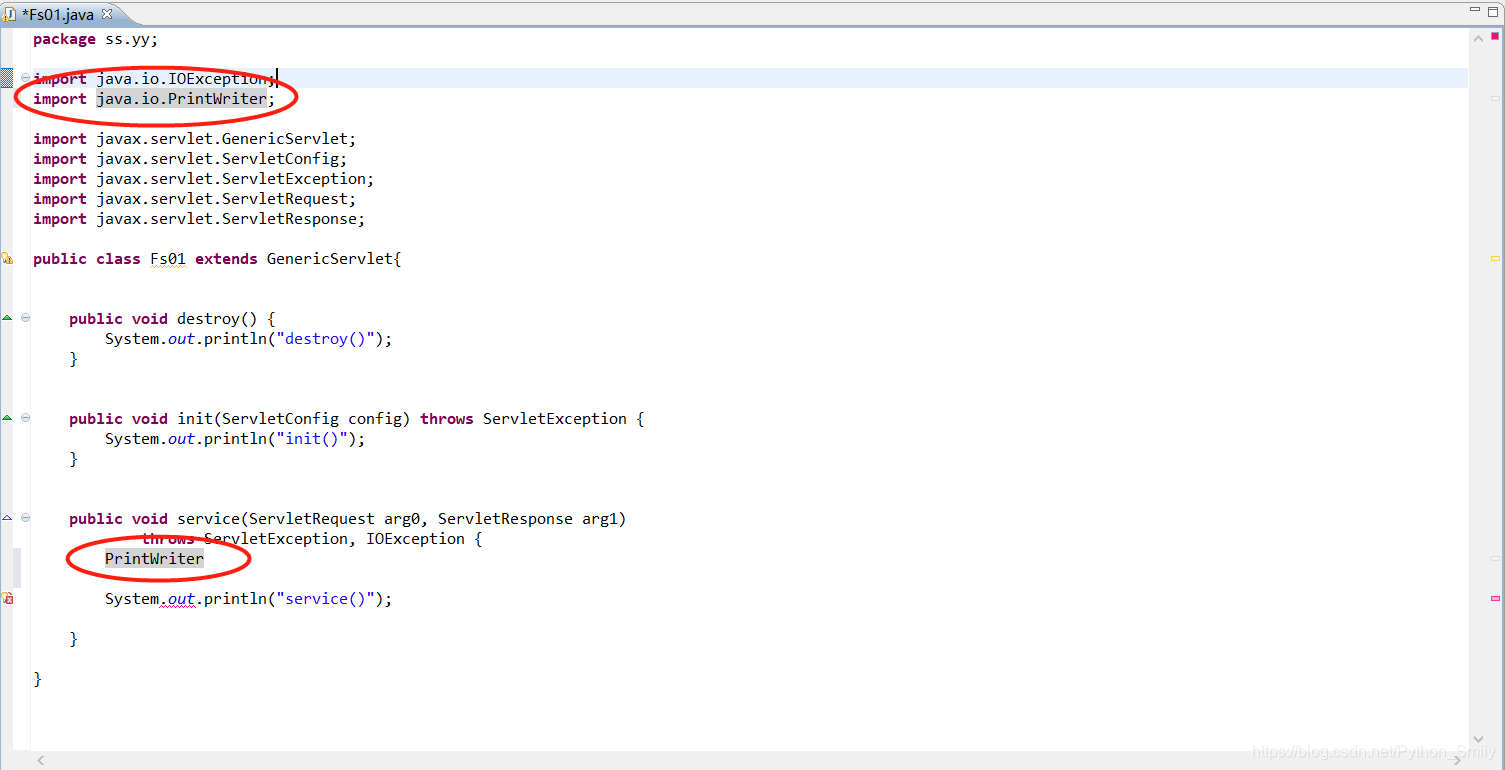Collapse the service() method fold toggle

point(25,518)
